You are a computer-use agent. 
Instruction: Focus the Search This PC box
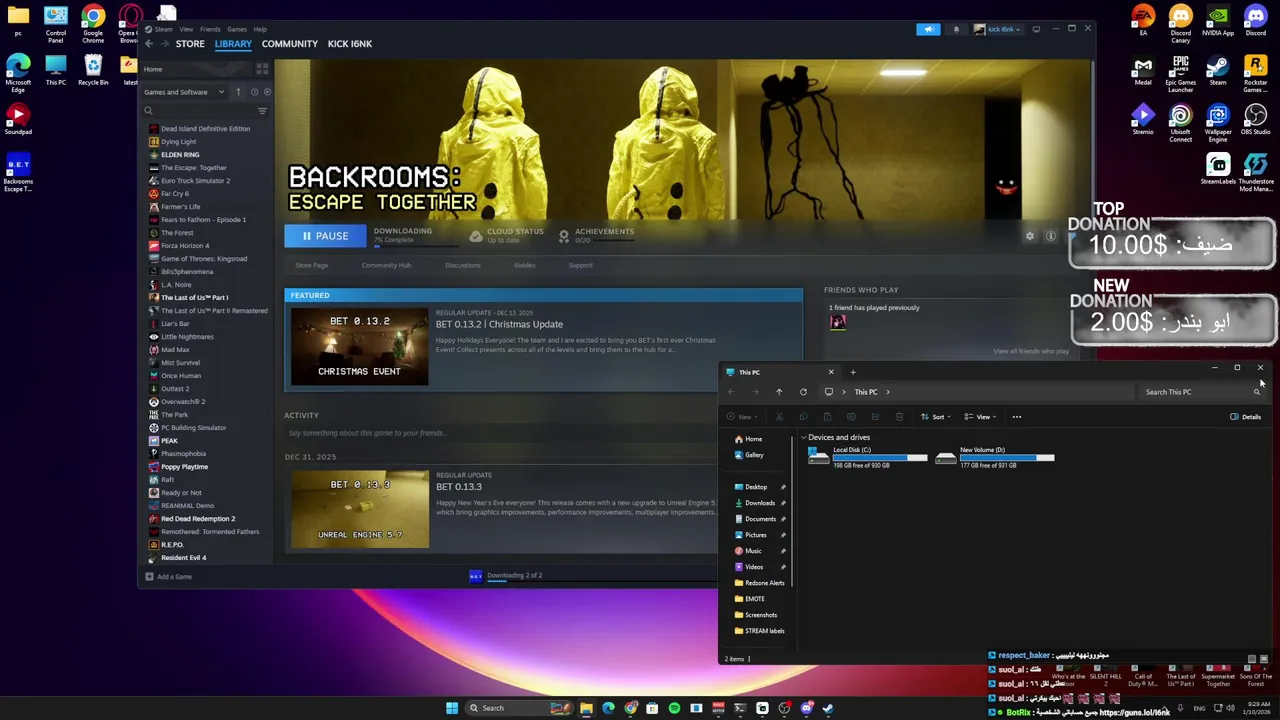pos(1203,392)
